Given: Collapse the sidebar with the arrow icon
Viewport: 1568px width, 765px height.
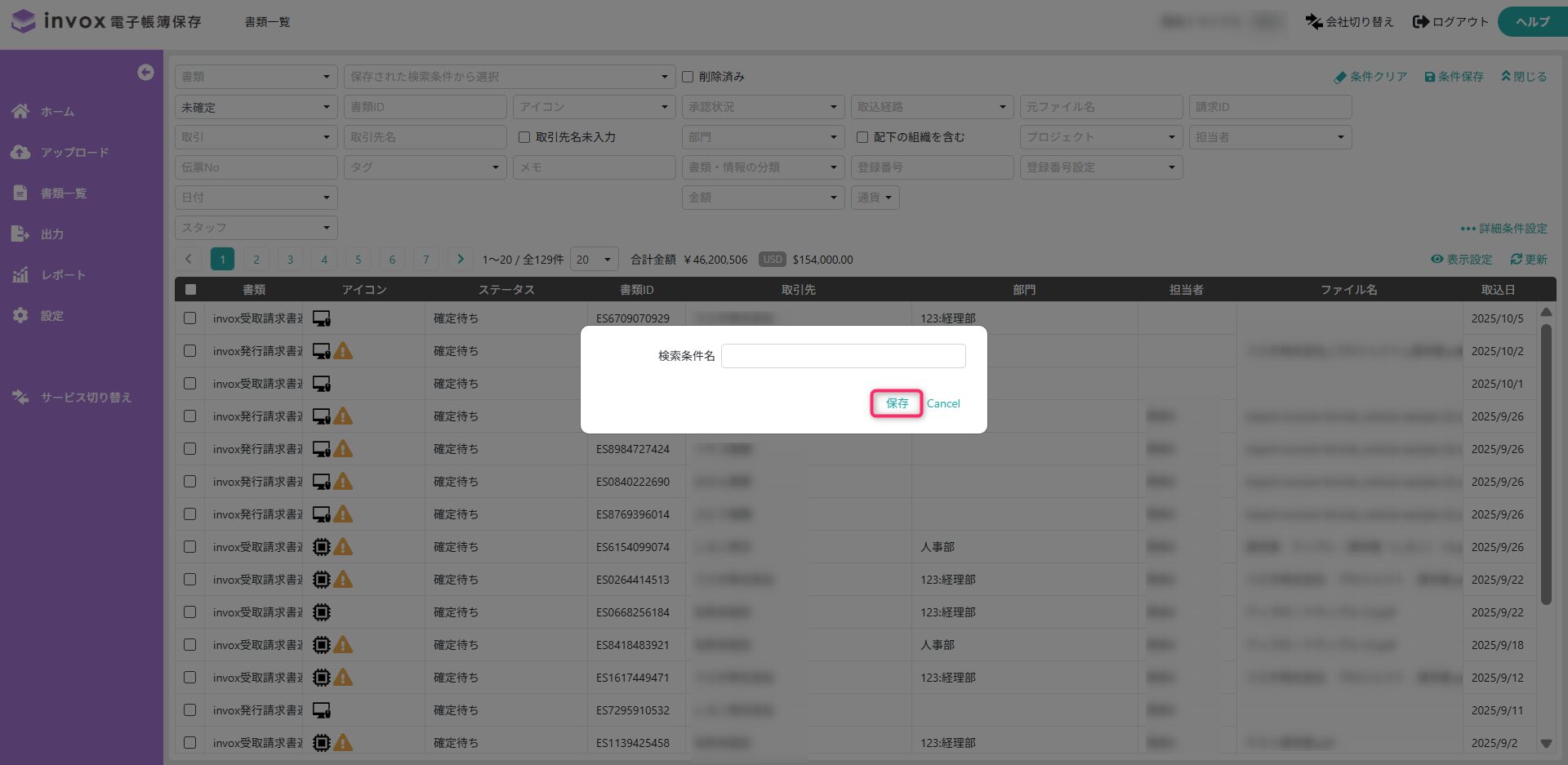Looking at the screenshot, I should 145,73.
